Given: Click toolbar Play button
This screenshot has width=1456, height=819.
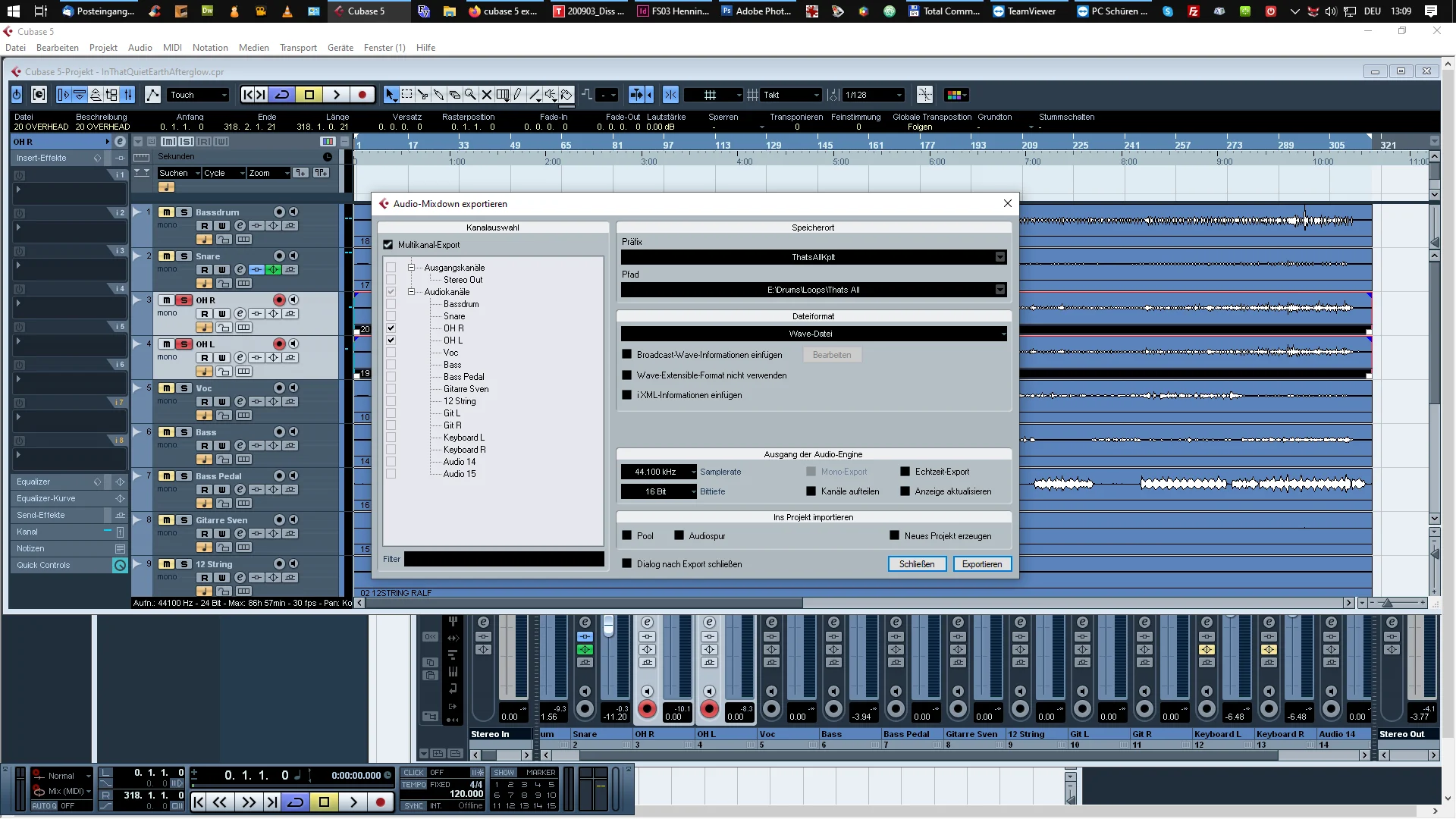Looking at the screenshot, I should click(x=336, y=95).
